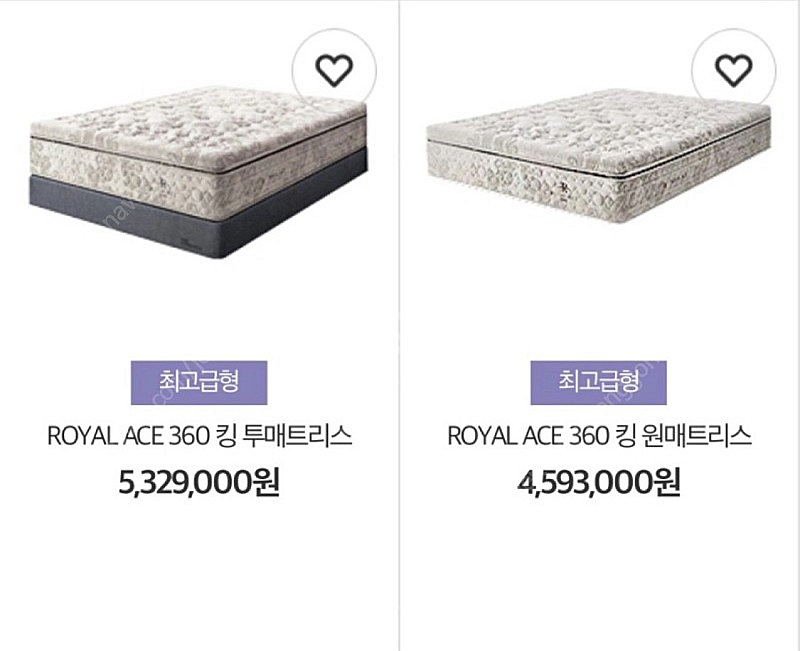The height and width of the screenshot is (651, 800).
Task: Click the 원 currency symbol after 5,329,000
Action: pyautogui.click(x=266, y=482)
